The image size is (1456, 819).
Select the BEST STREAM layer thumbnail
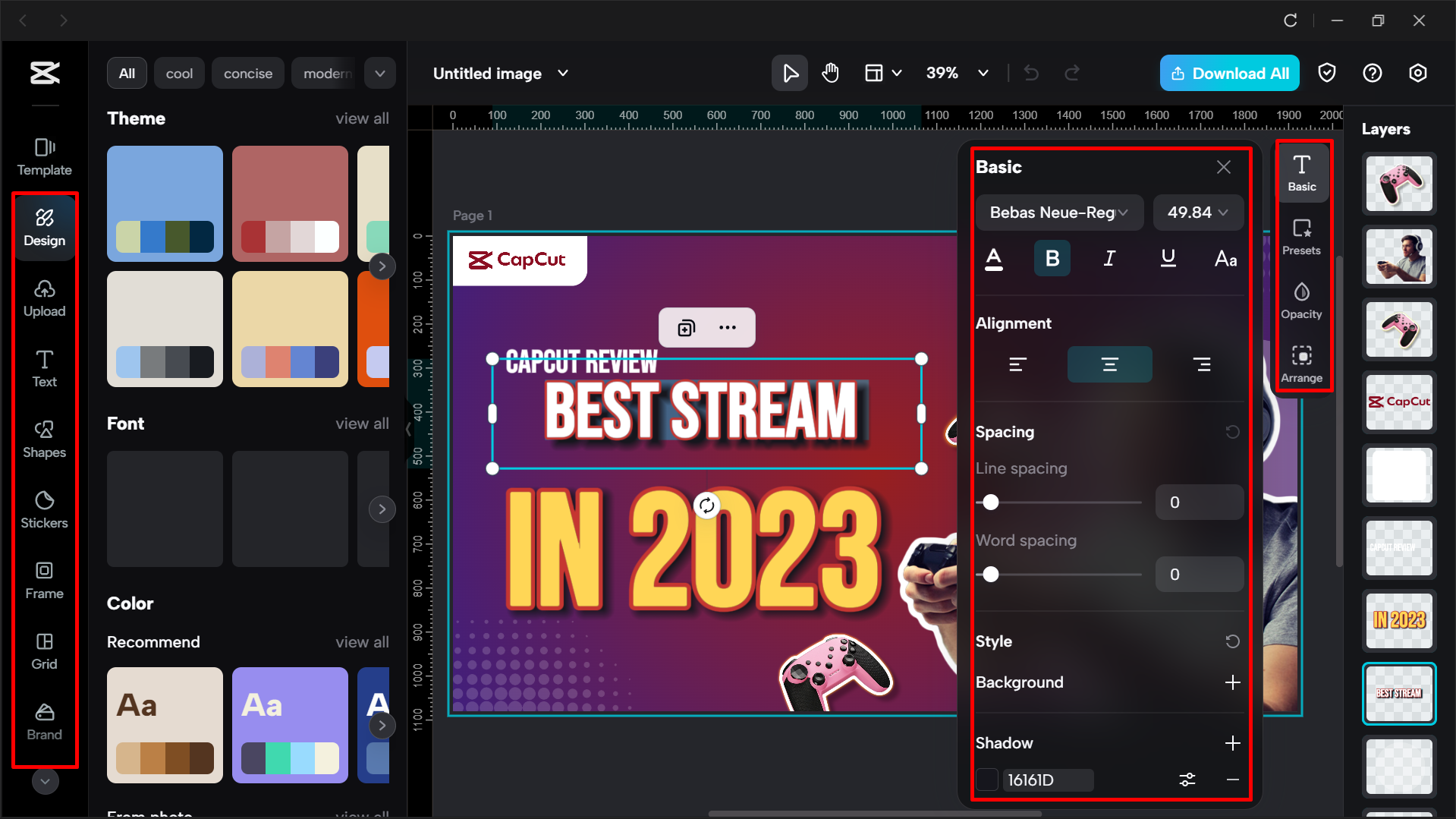(x=1398, y=694)
